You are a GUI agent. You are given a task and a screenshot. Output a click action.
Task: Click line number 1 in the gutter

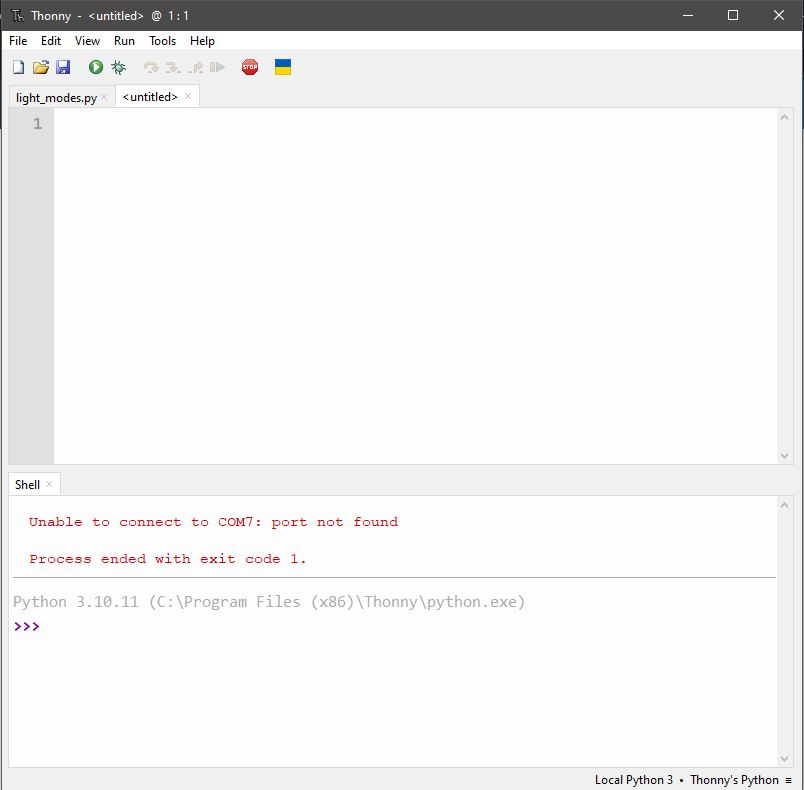pos(37,124)
